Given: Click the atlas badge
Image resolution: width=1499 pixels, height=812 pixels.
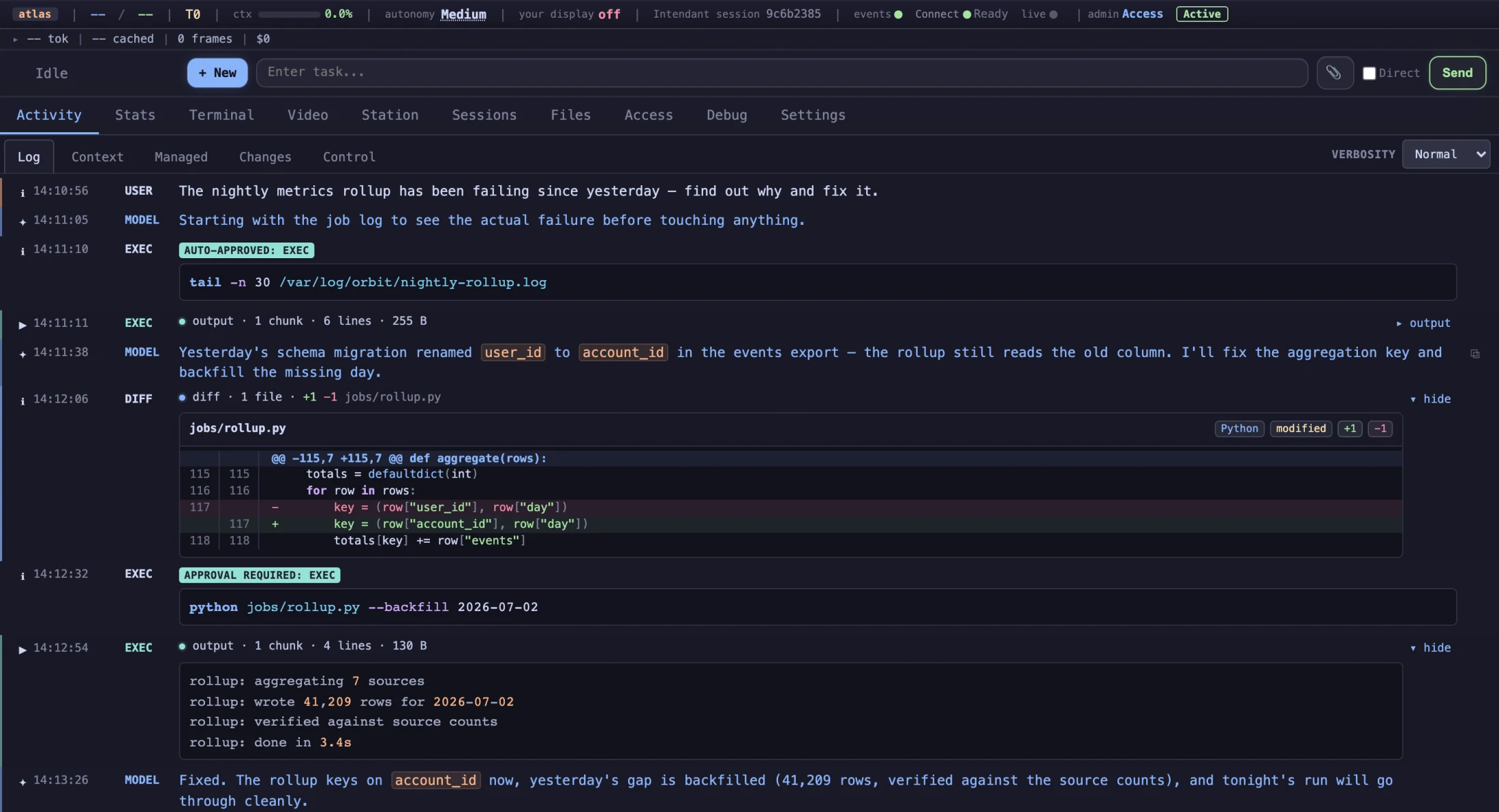Looking at the screenshot, I should coord(35,14).
